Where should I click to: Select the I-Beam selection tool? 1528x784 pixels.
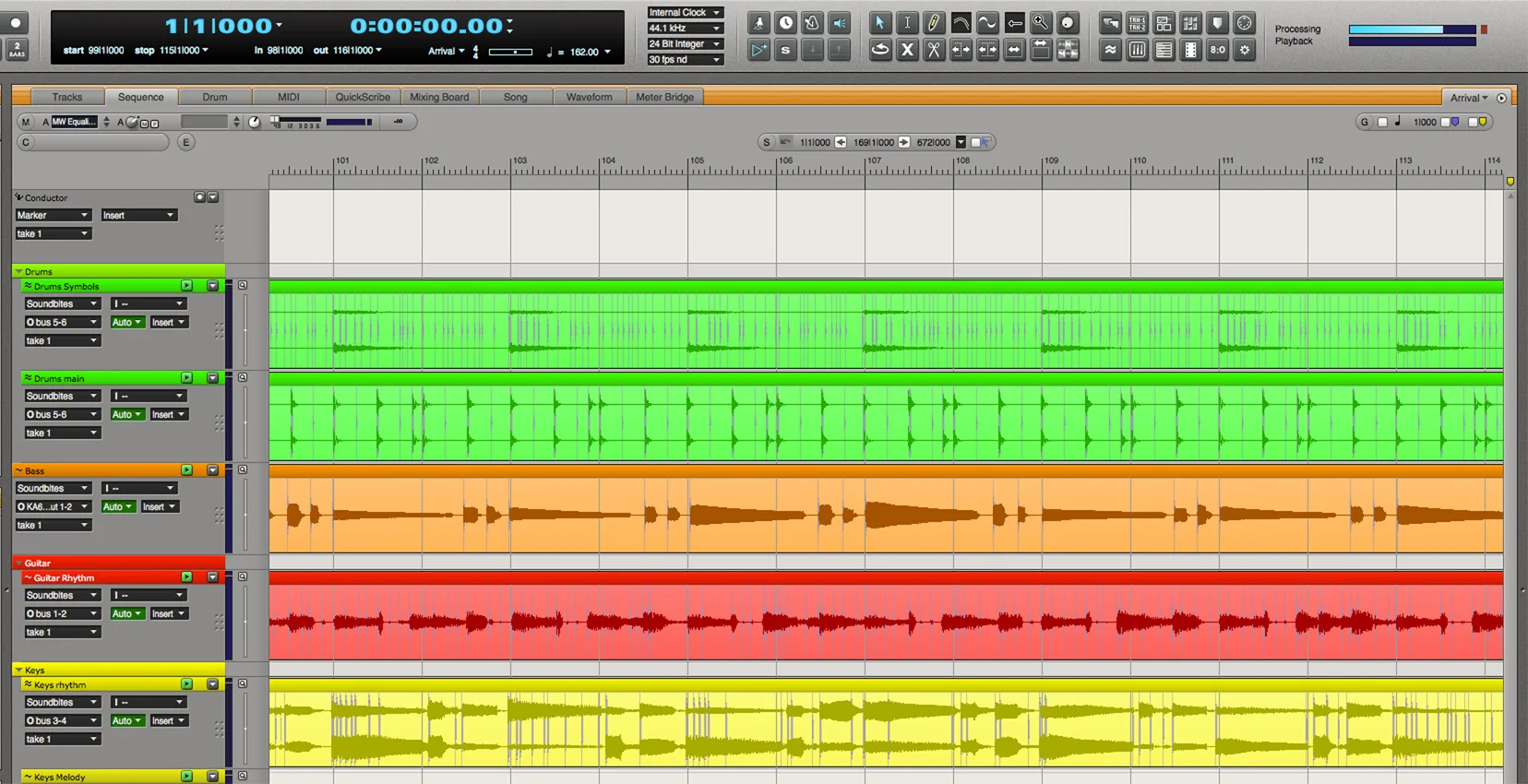(x=907, y=23)
